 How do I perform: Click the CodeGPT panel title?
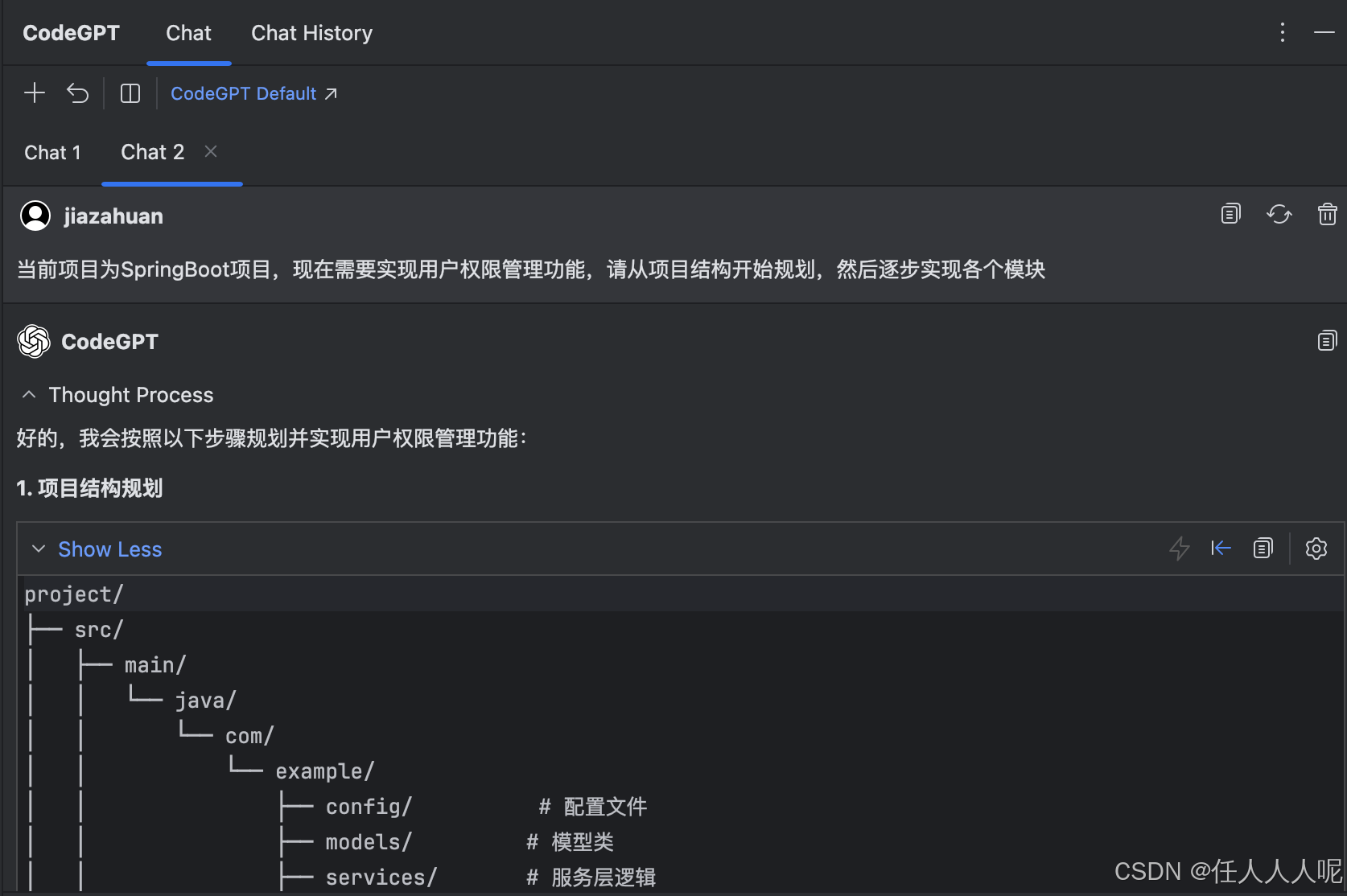pos(71,33)
